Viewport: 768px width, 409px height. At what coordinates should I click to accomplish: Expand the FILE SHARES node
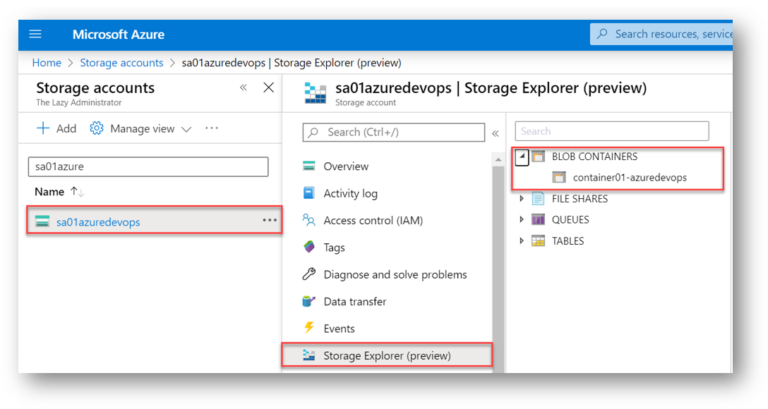coord(522,198)
